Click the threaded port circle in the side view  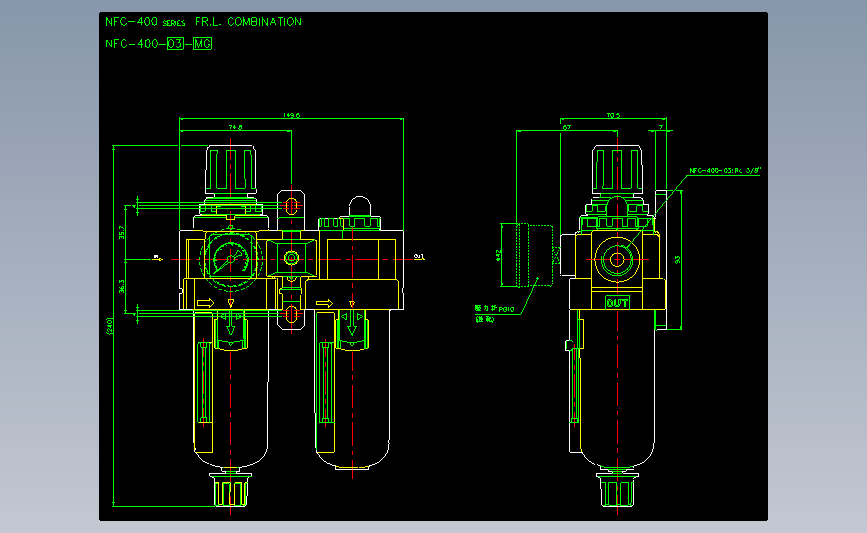617,259
